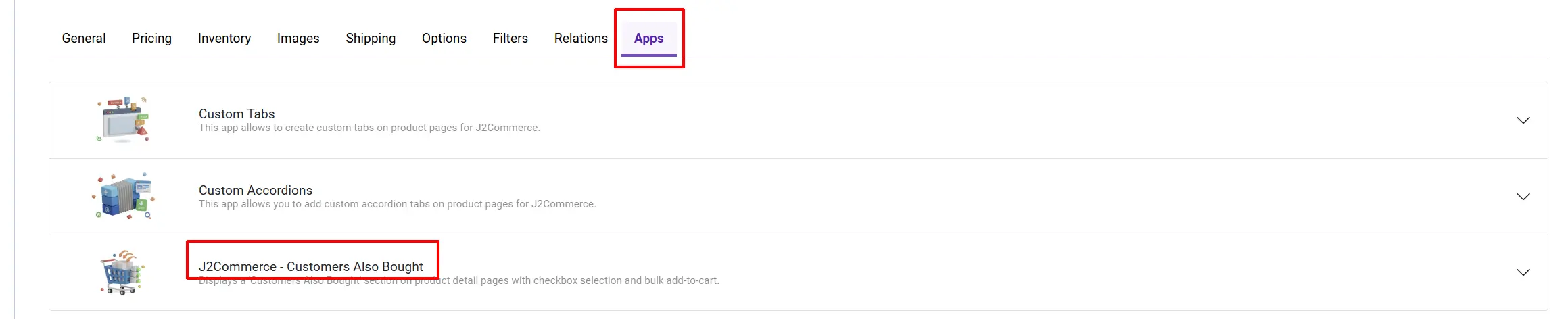The image size is (1568, 319).
Task: Click the Custom Tabs app icon
Action: tap(123, 120)
